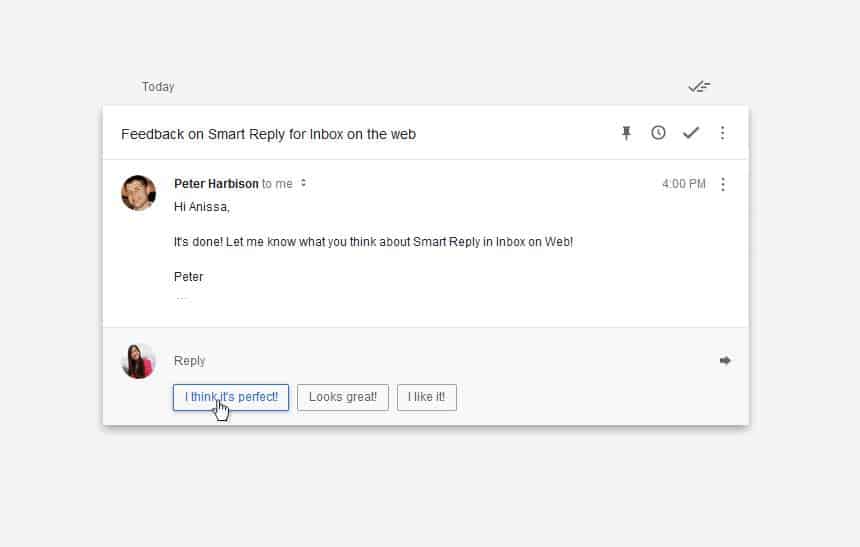Choose the 'Looks great!' smart reply
Image resolution: width=860 pixels, height=547 pixels.
coord(343,397)
